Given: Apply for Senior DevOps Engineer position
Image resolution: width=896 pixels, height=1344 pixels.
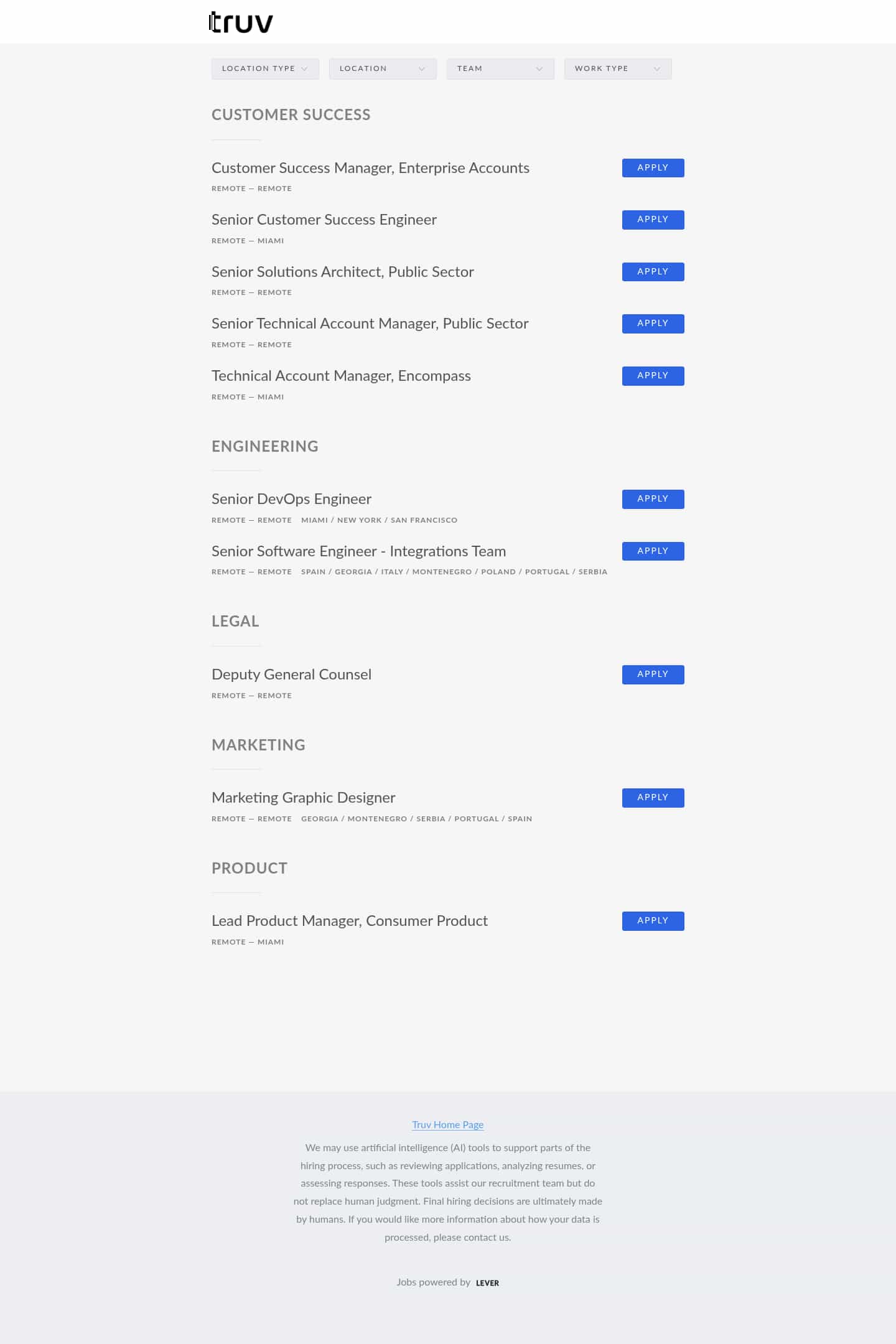Looking at the screenshot, I should coord(652,498).
